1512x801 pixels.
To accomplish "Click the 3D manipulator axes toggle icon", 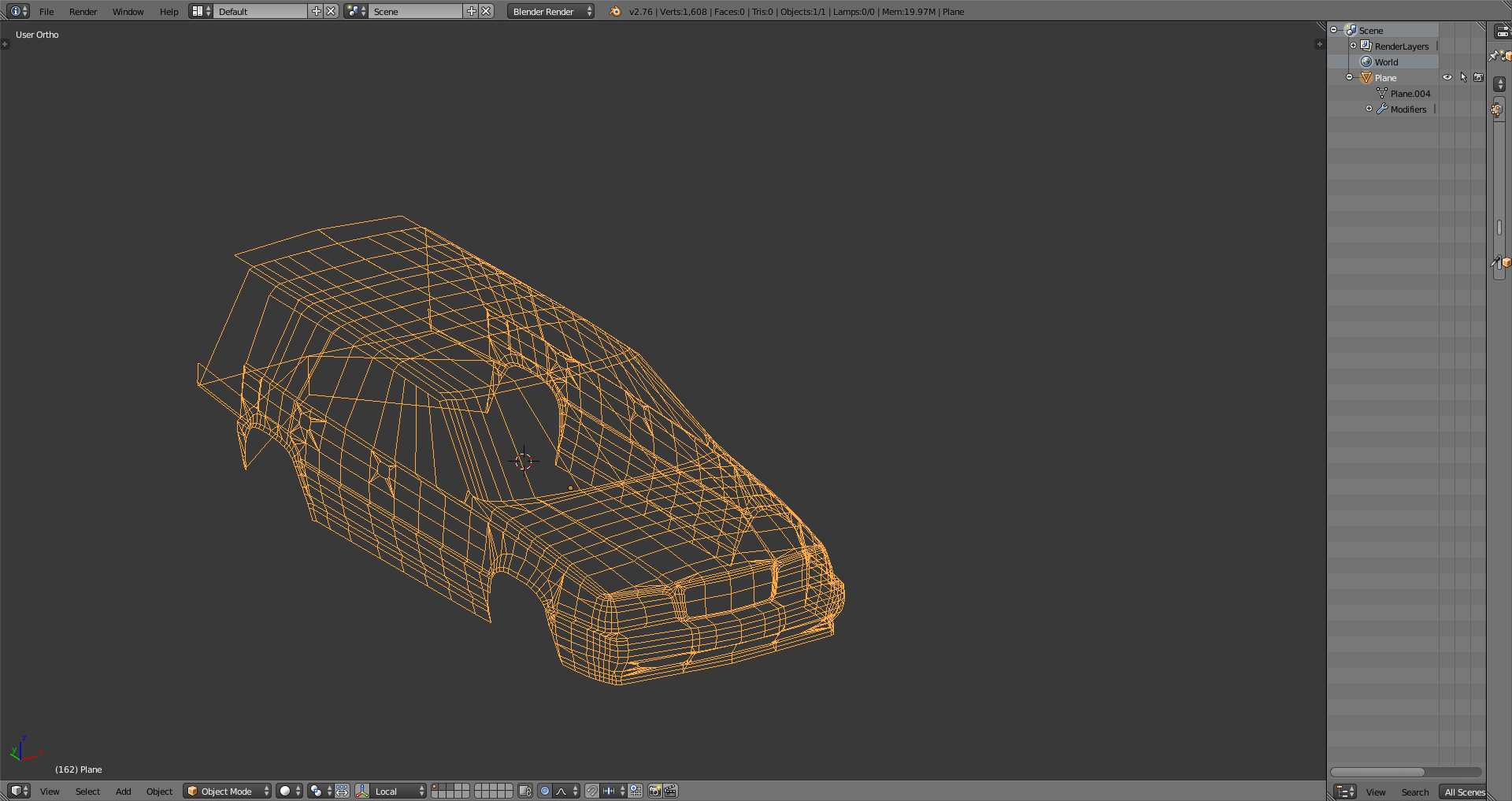I will [362, 791].
